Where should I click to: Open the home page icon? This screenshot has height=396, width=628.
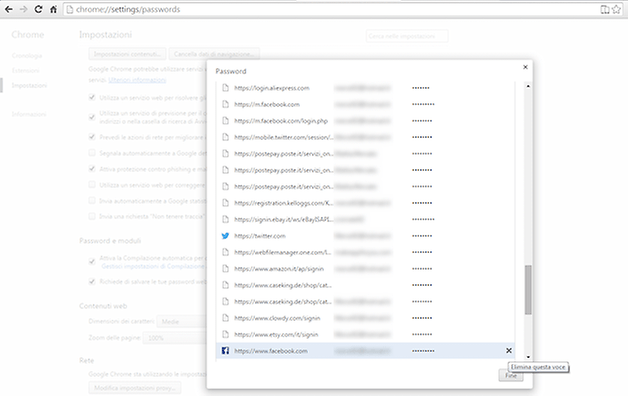tap(53, 9)
